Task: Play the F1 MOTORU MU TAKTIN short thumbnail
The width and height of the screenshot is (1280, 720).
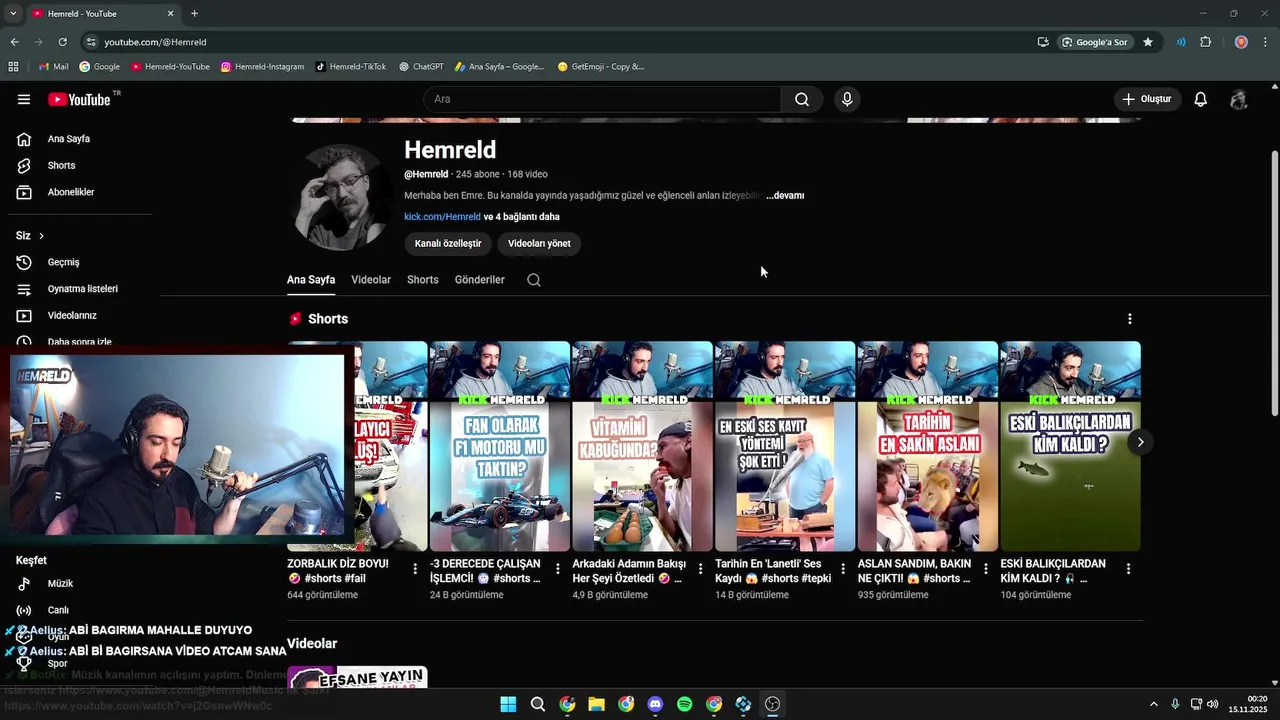Action: coord(499,446)
